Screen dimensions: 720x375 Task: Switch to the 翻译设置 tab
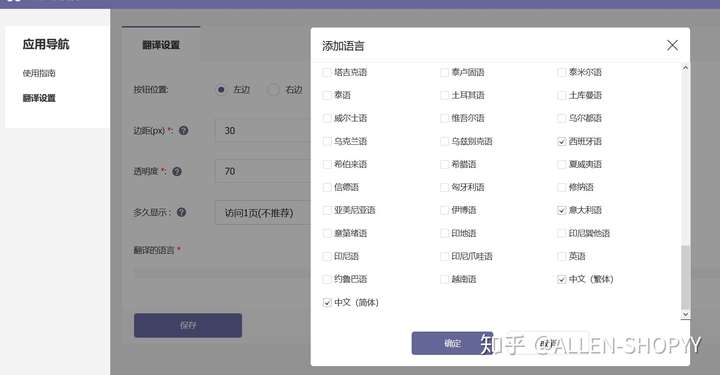[x=161, y=45]
